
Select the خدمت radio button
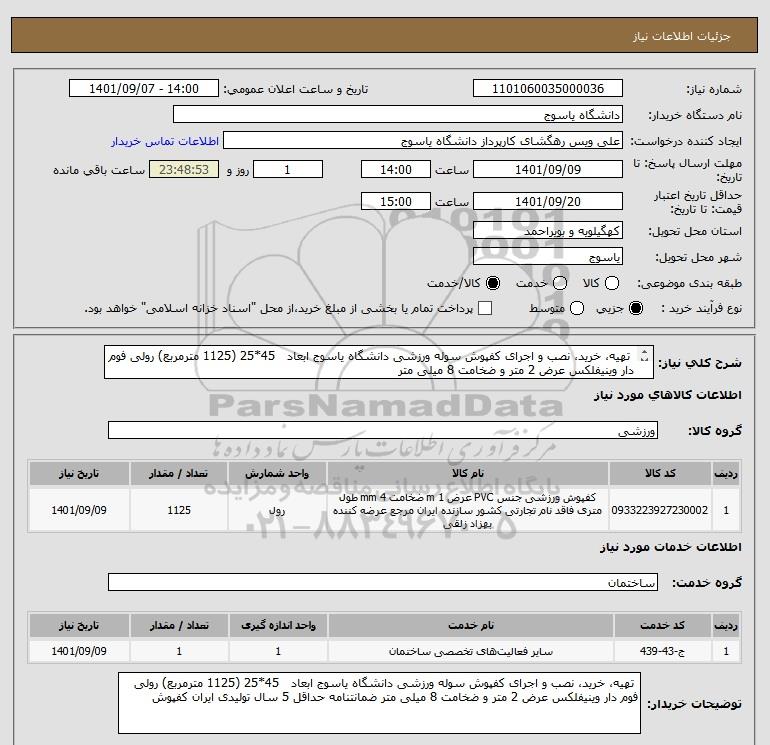point(560,283)
